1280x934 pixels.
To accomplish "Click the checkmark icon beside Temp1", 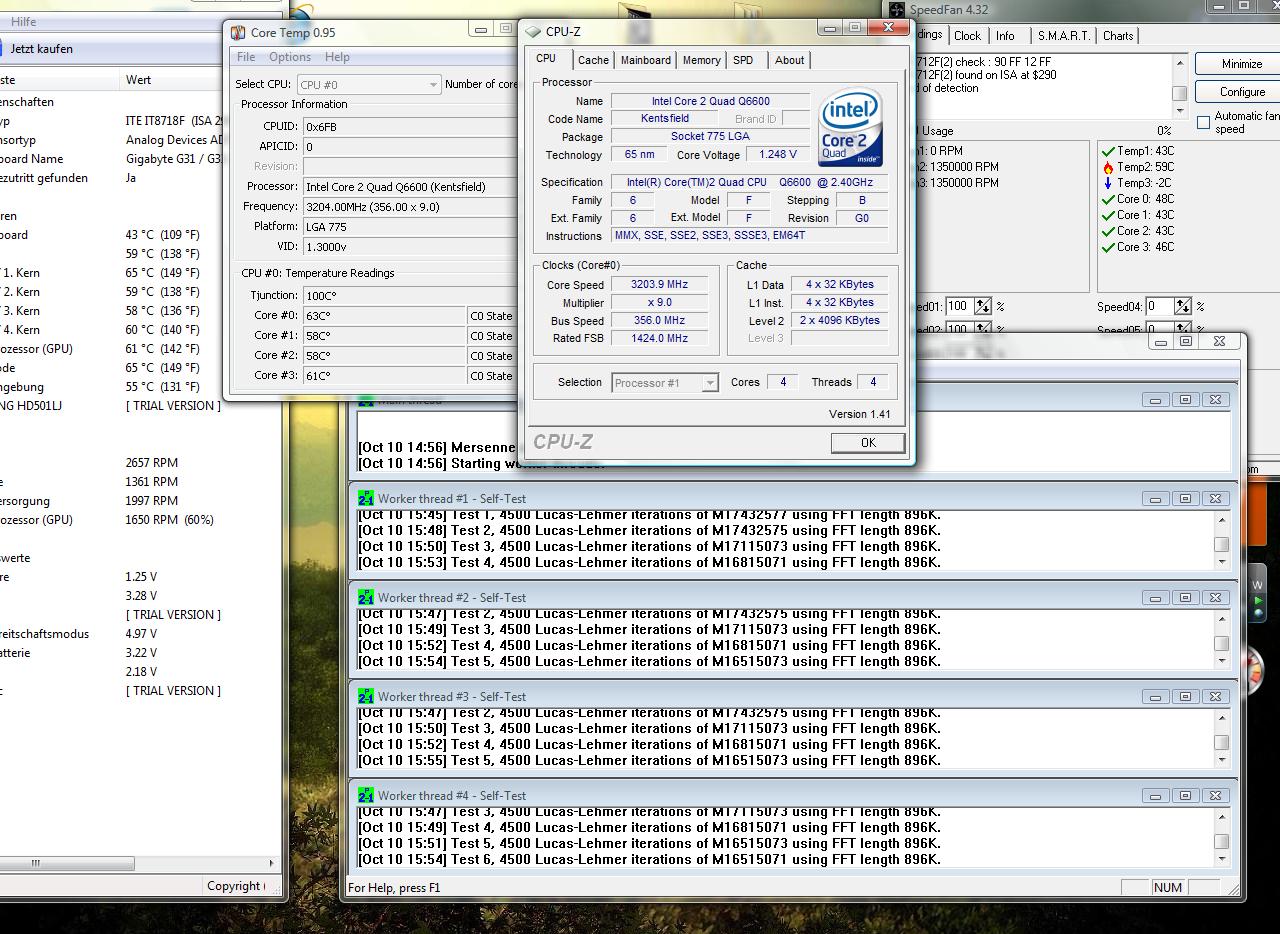I will pyautogui.click(x=1108, y=151).
